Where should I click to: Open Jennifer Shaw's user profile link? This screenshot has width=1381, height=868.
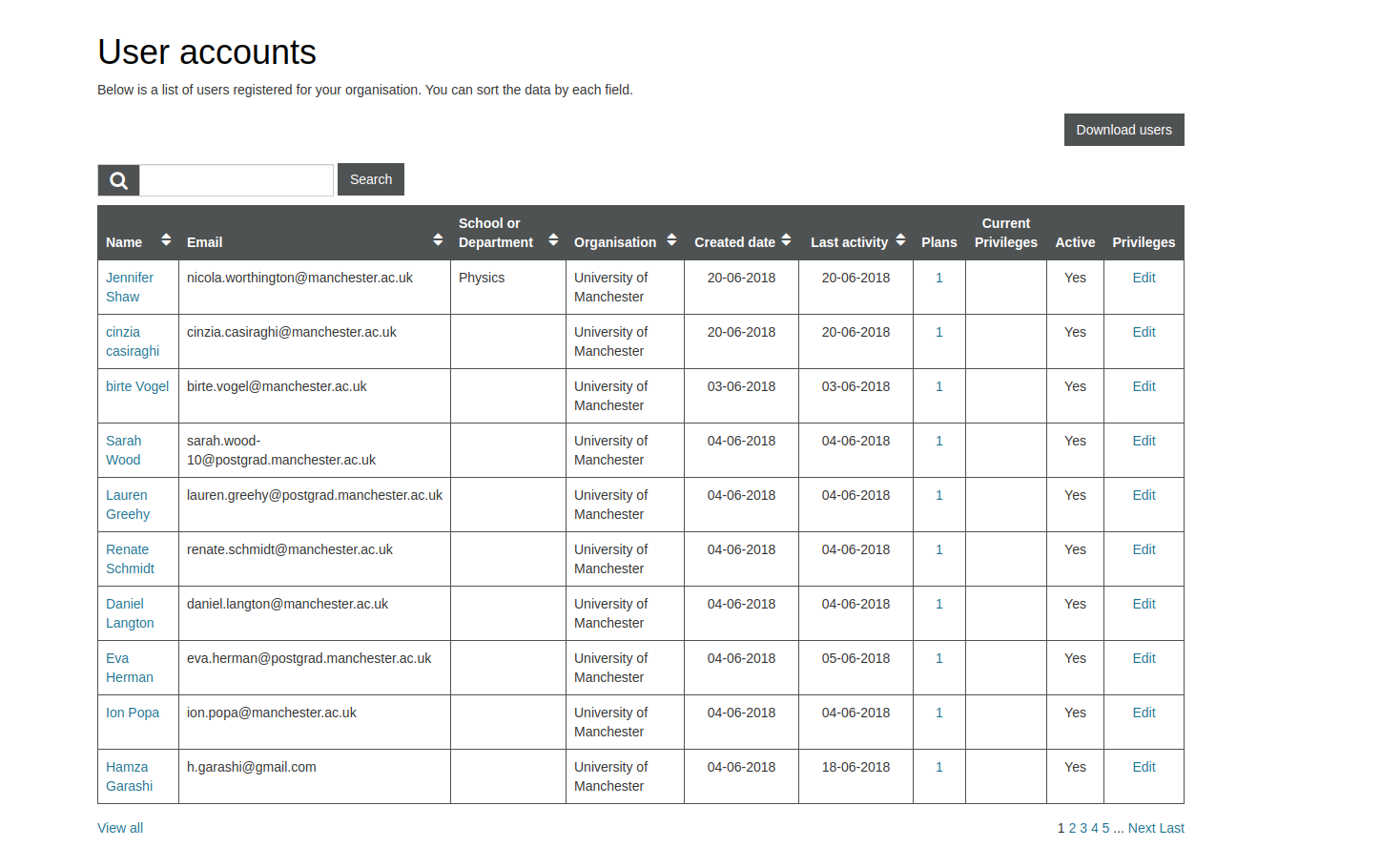130,287
